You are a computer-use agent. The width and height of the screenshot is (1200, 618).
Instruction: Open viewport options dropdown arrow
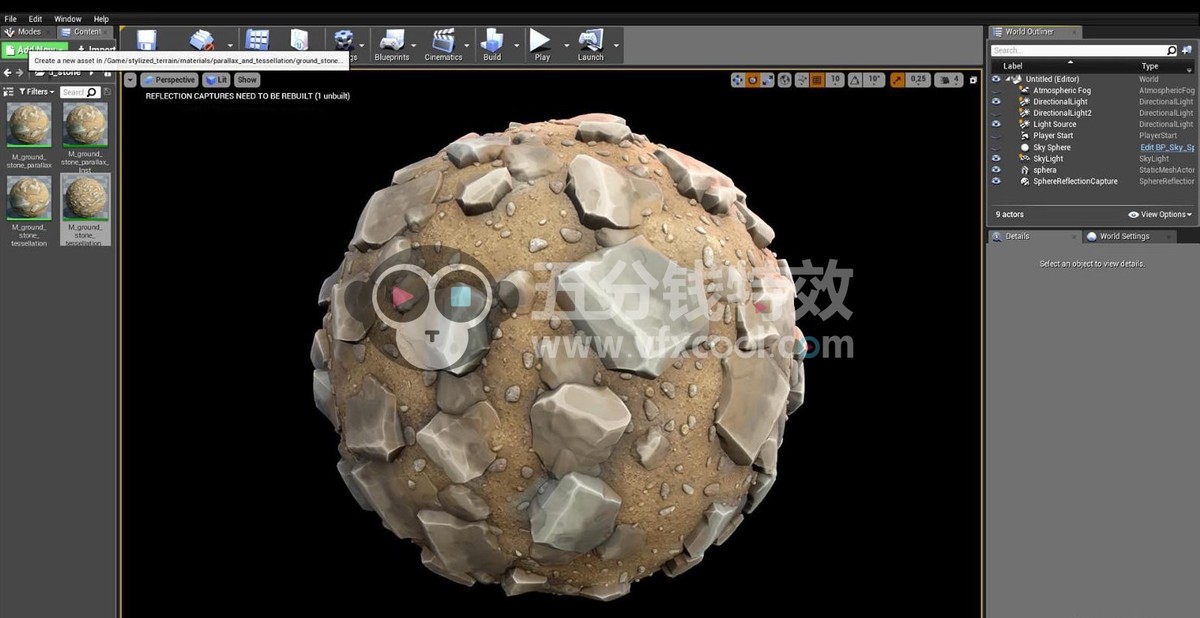coord(130,80)
